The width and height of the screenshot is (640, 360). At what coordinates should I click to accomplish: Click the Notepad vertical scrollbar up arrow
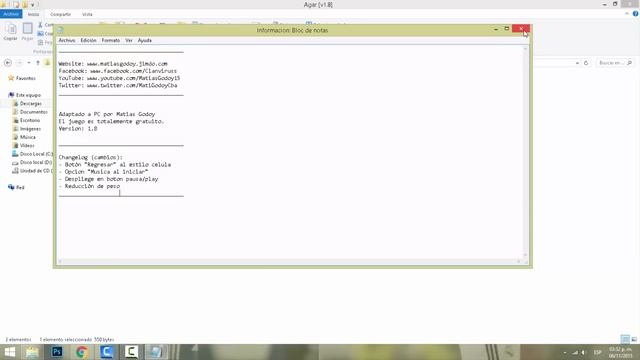[525, 49]
